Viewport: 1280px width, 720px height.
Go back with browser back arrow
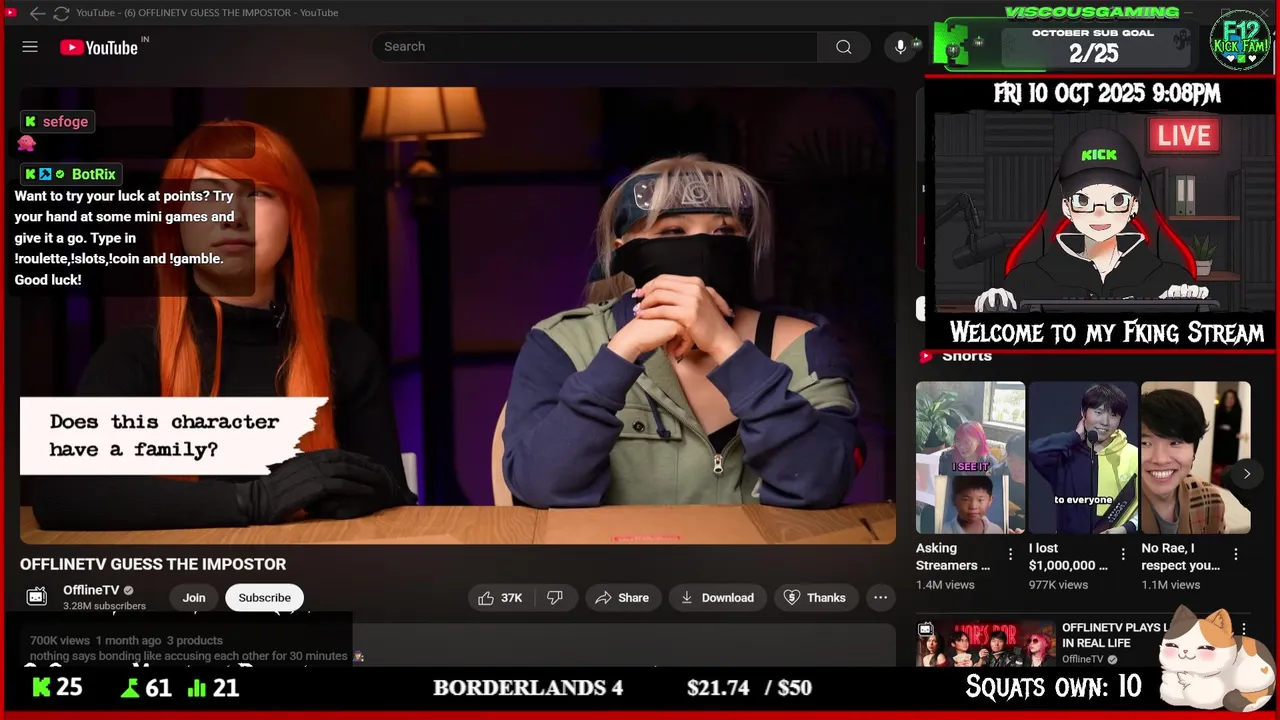(37, 13)
